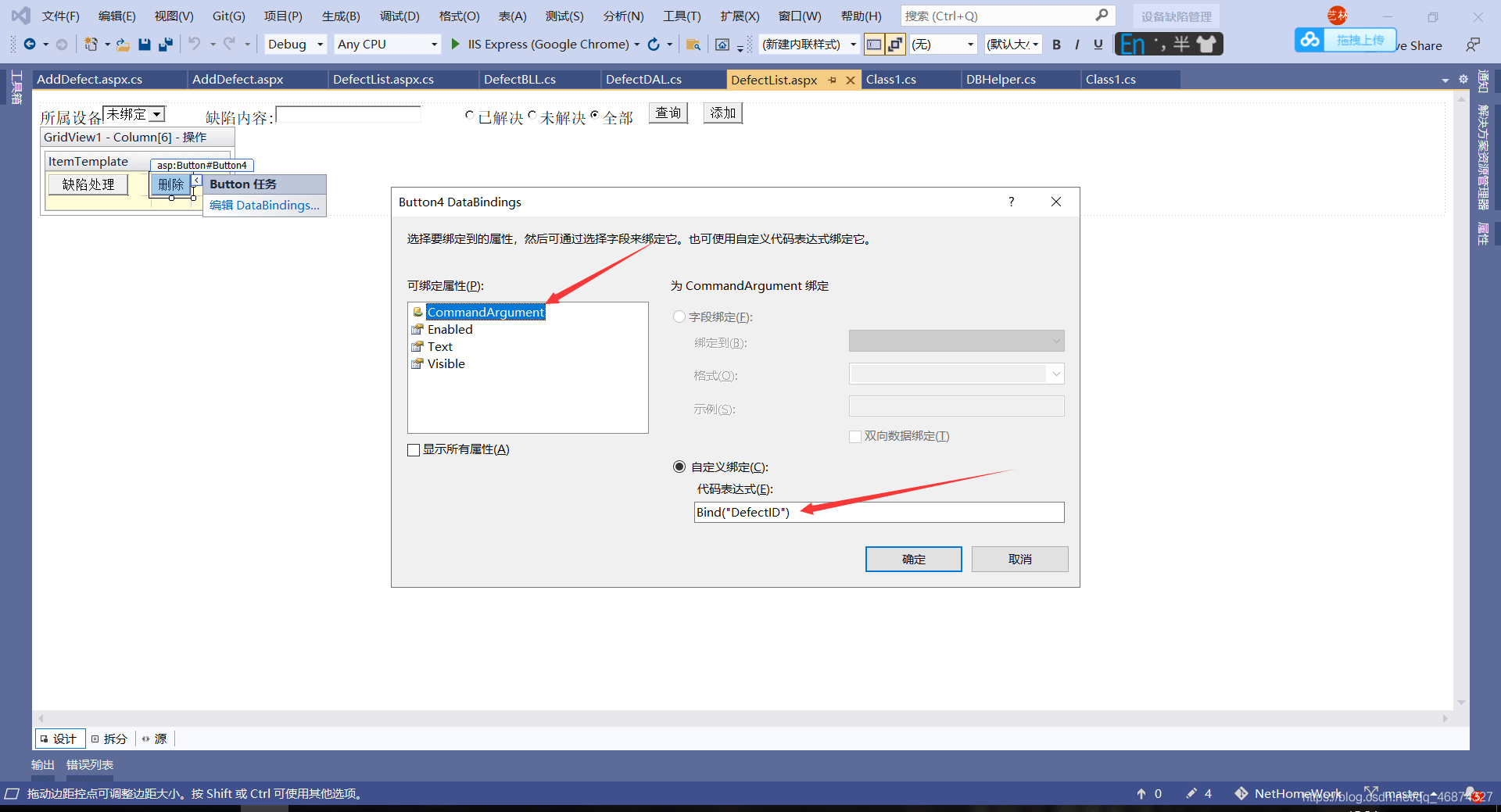Click the cloud upload icon
Screen dimensions: 1501x812
point(1310,39)
